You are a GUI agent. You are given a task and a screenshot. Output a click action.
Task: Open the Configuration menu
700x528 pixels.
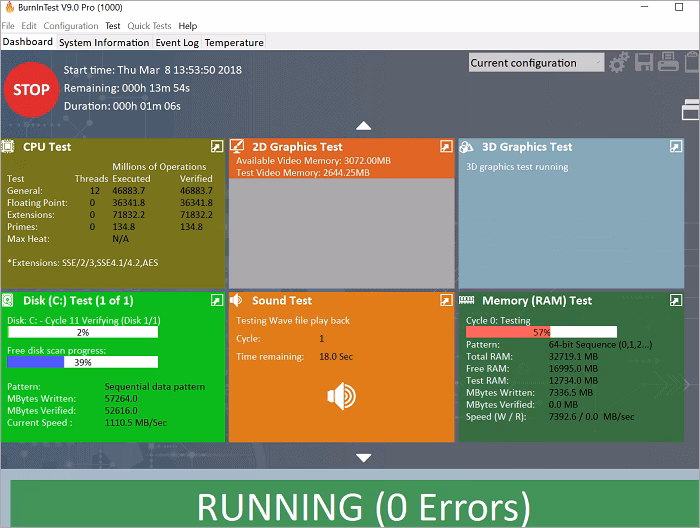(71, 26)
